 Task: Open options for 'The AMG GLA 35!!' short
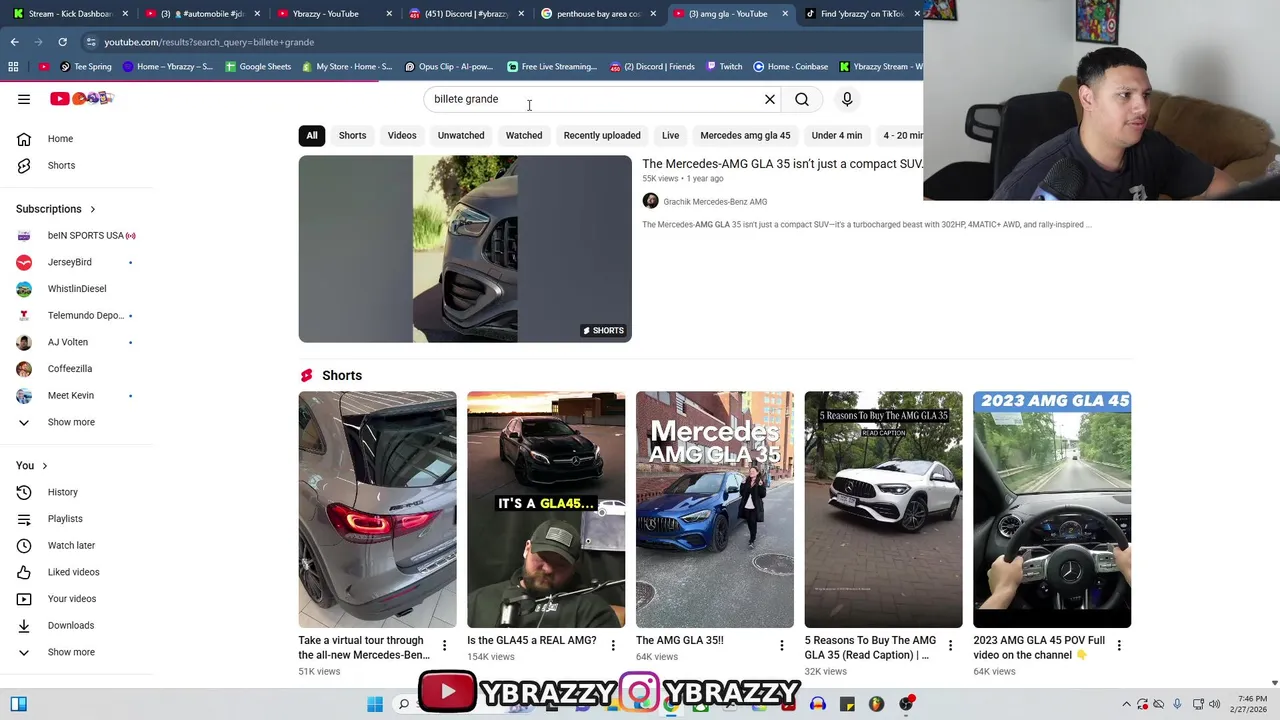782,646
